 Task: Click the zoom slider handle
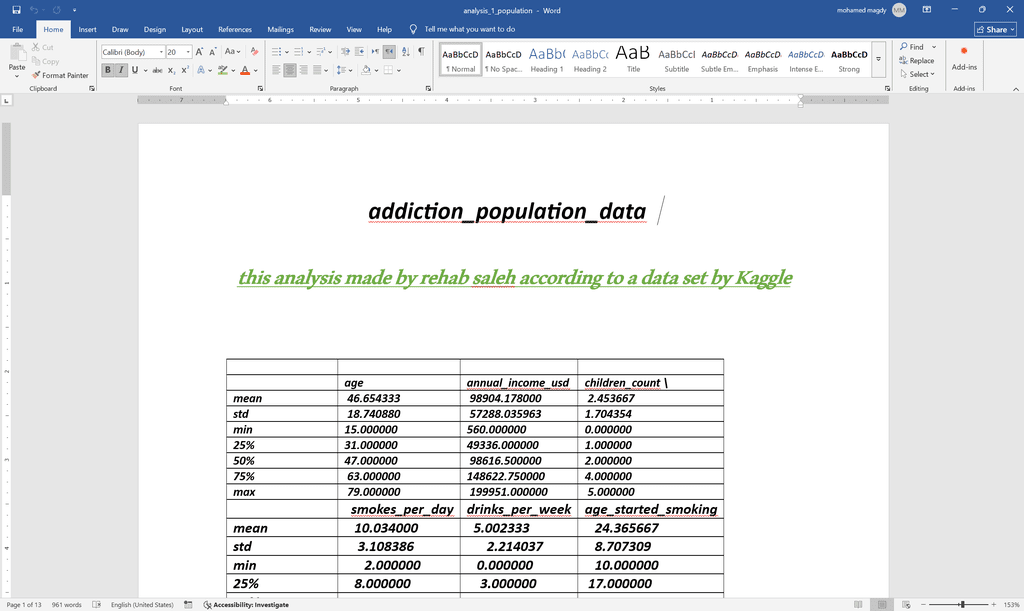point(963,605)
